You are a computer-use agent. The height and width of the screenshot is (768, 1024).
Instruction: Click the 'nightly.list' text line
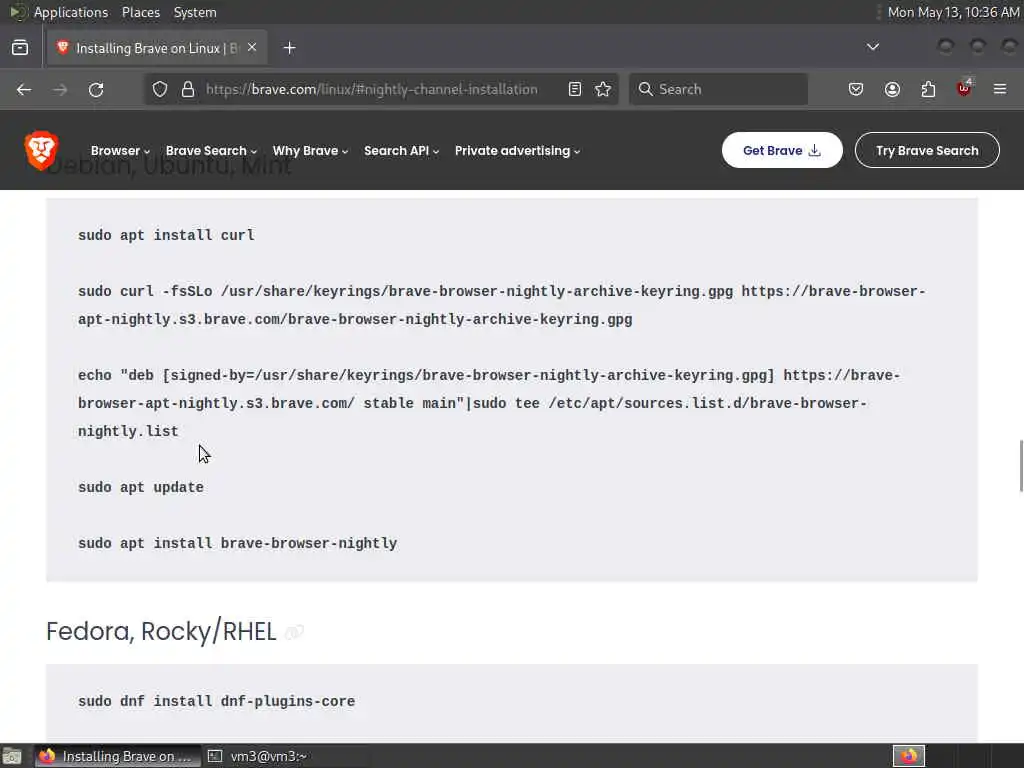(128, 432)
